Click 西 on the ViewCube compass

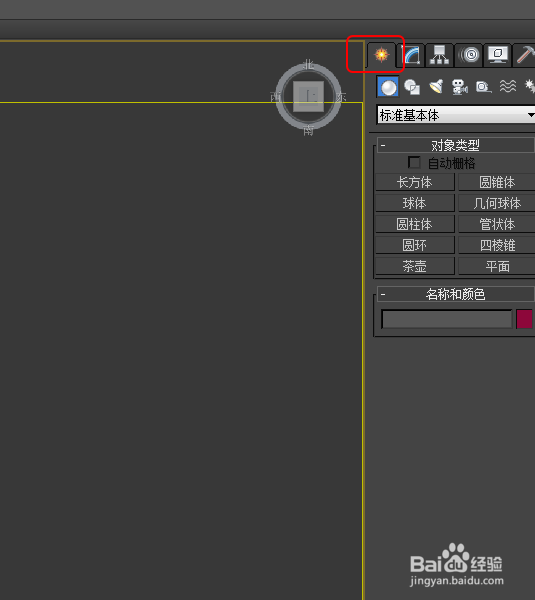click(276, 97)
